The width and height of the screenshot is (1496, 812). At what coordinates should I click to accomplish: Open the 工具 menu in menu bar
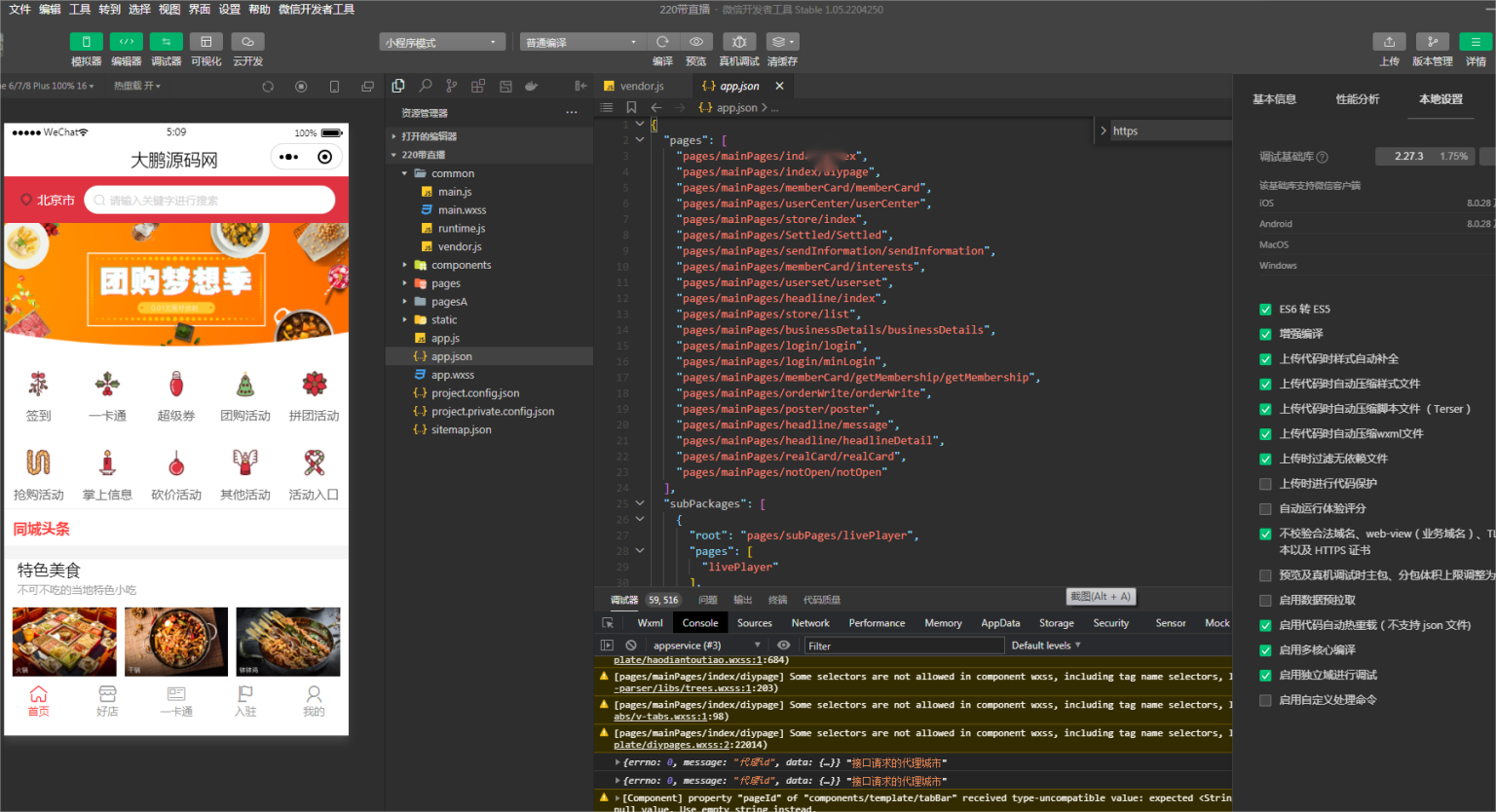pos(80,9)
